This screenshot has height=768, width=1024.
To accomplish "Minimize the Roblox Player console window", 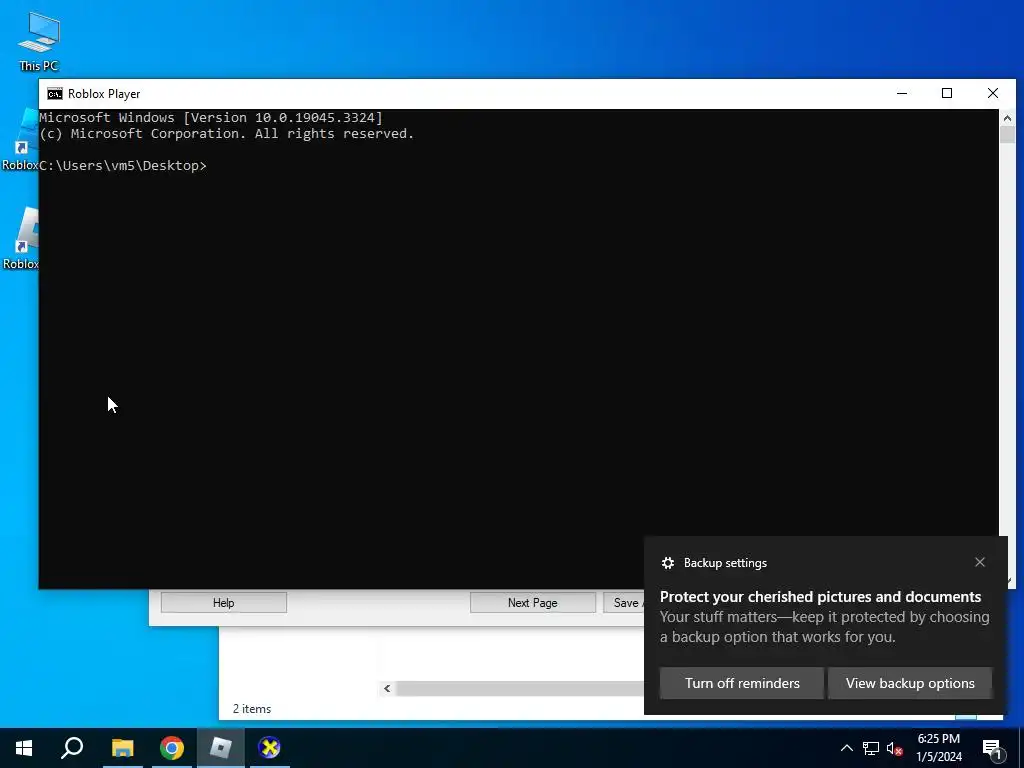I will coord(902,93).
